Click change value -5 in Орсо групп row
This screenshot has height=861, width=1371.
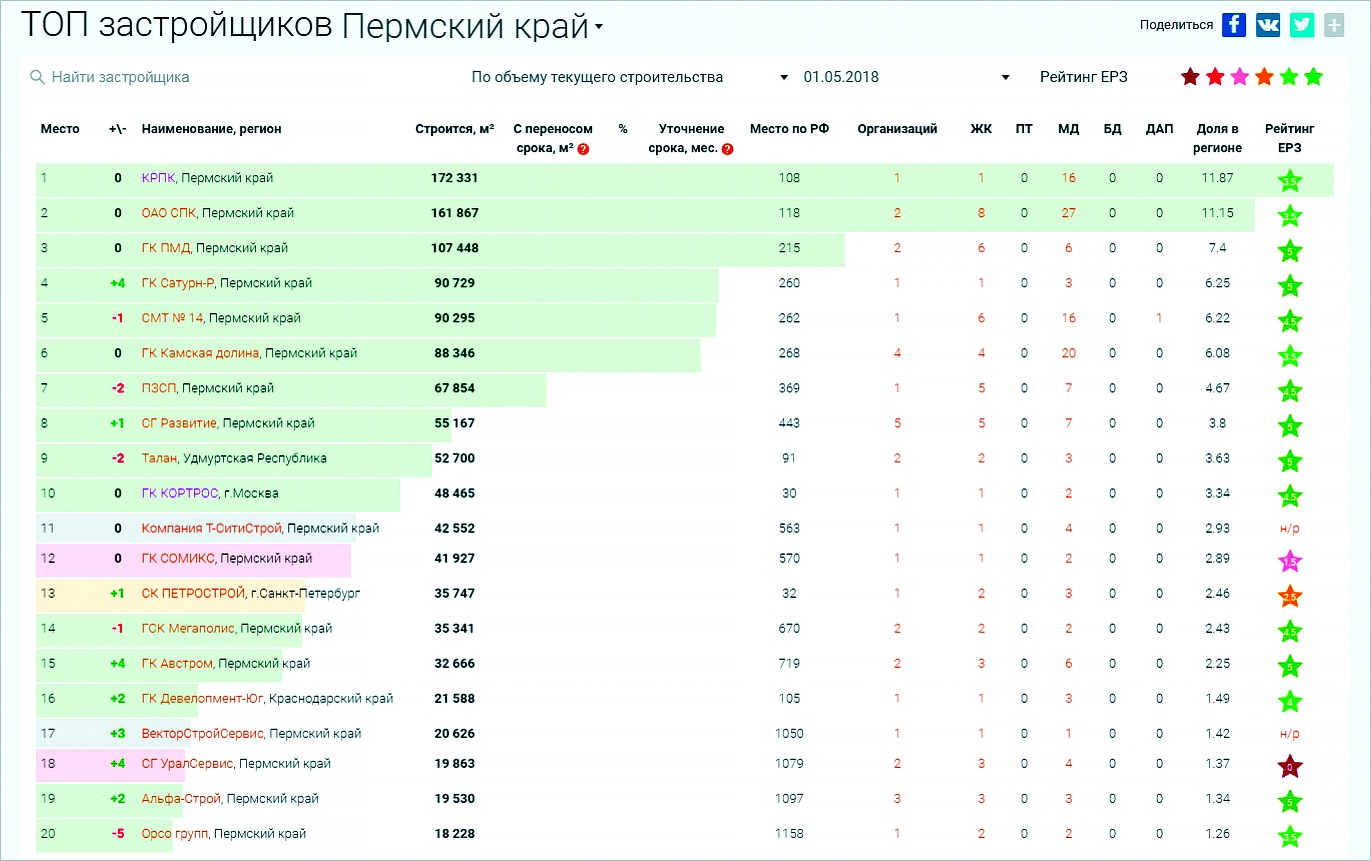pyautogui.click(x=118, y=833)
